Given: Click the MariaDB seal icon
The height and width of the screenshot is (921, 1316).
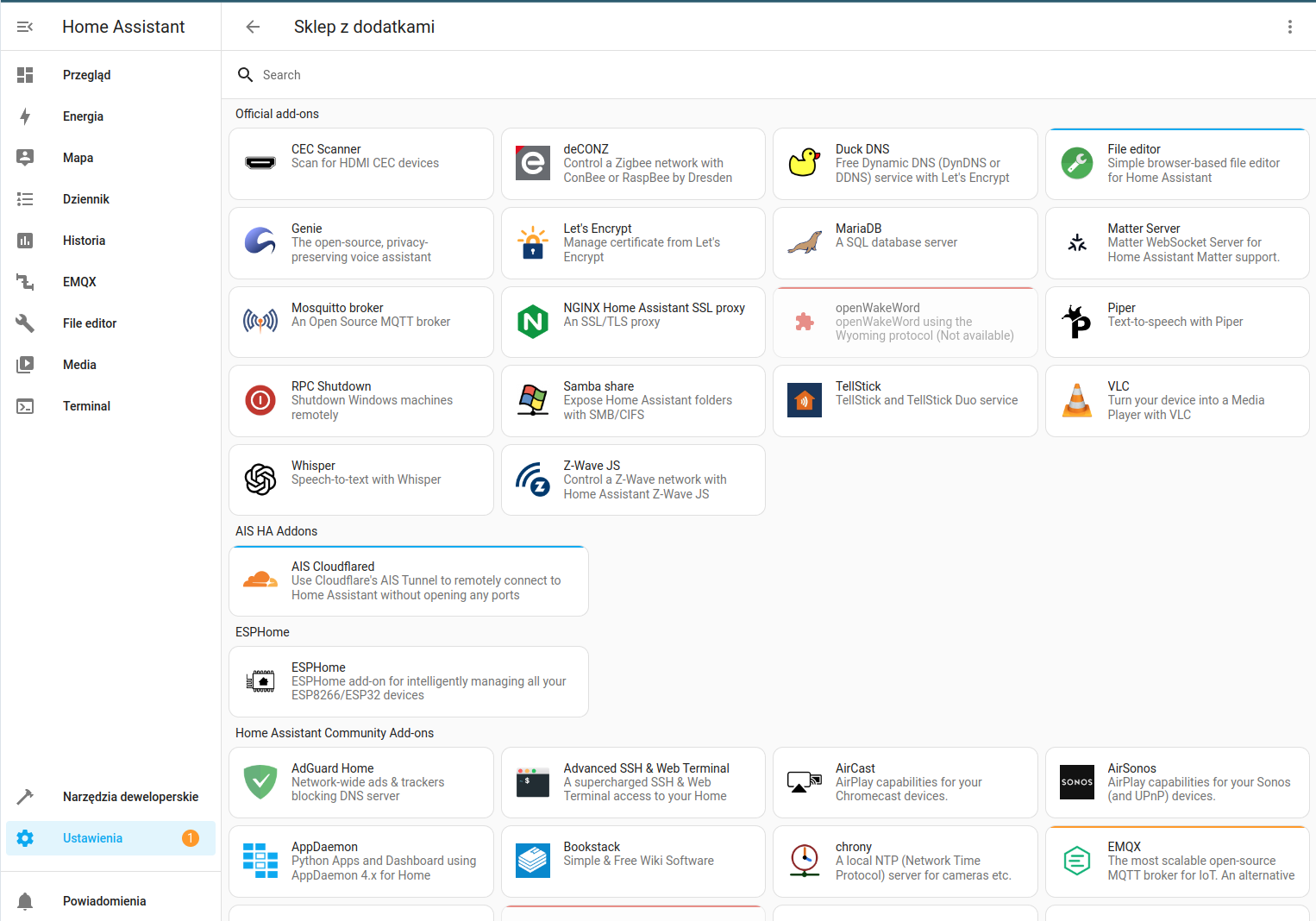Looking at the screenshot, I should tap(805, 242).
